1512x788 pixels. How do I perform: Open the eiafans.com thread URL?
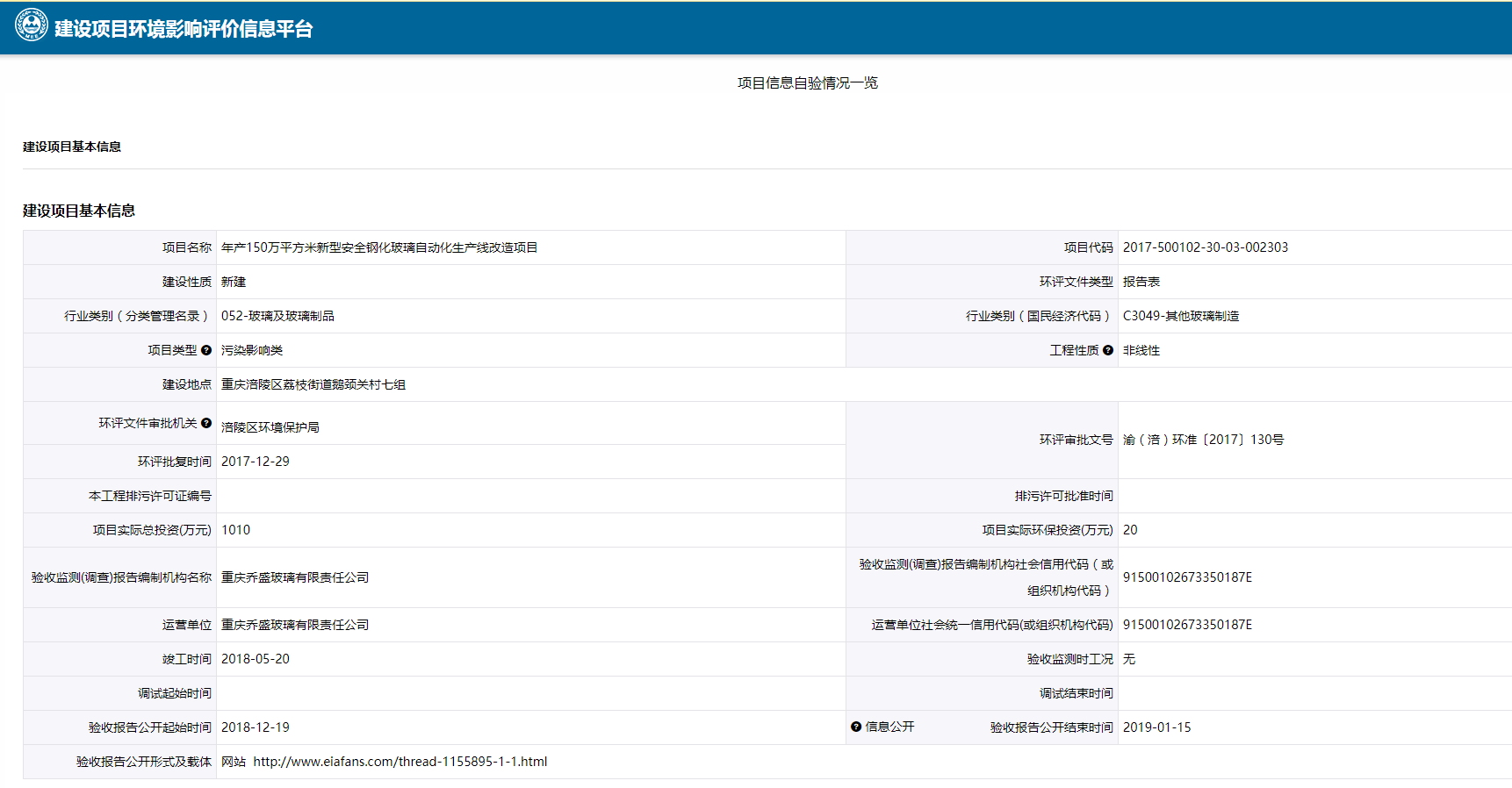(400, 762)
